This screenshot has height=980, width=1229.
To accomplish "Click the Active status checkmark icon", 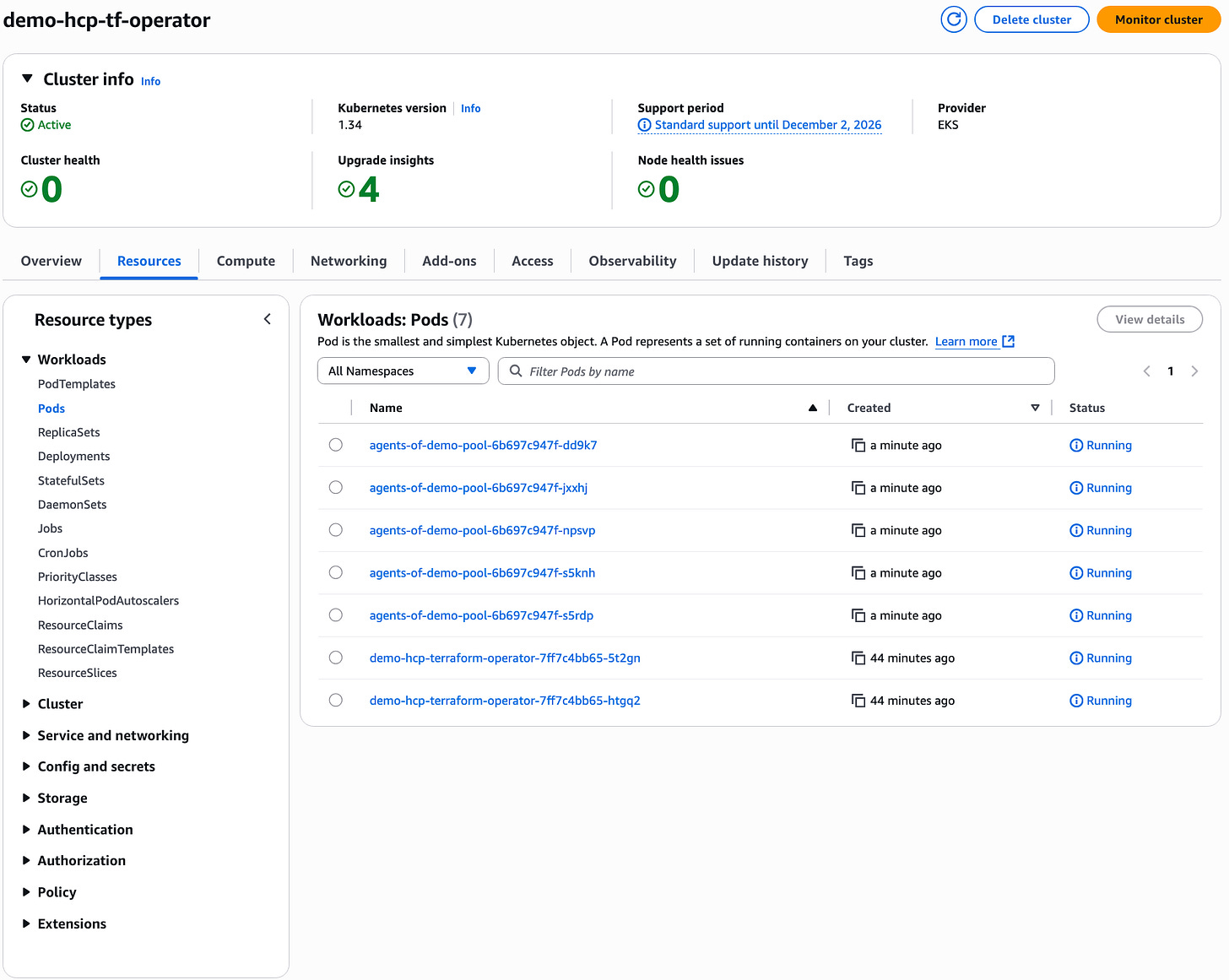I will pos(28,125).
